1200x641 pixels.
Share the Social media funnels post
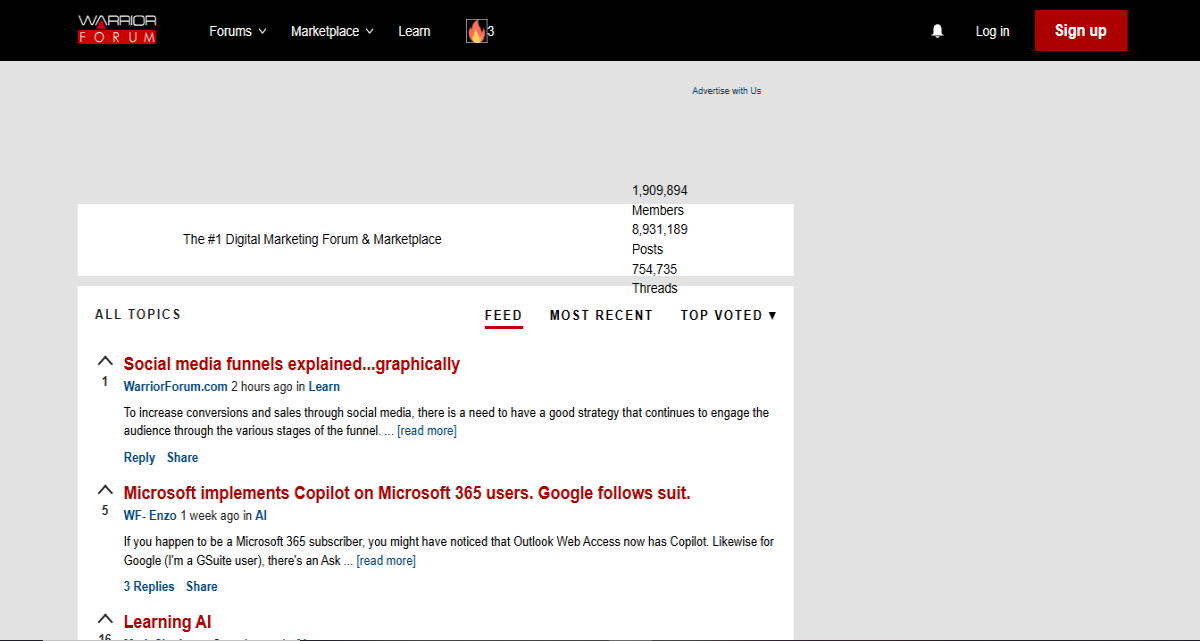182,458
